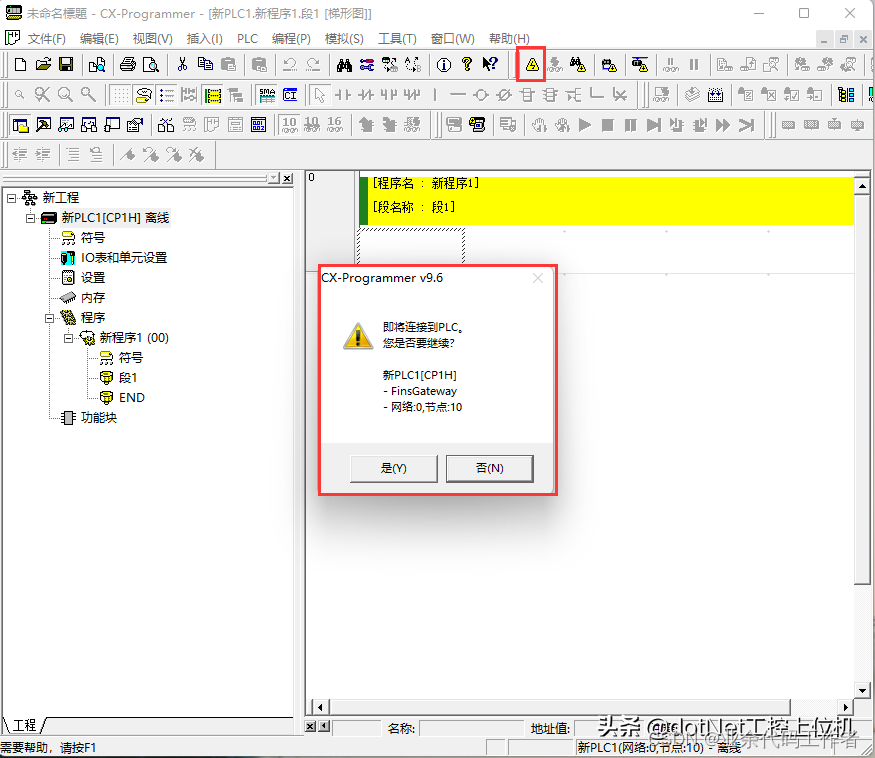Viewport: 875px width, 758px height.
Task: Insert a new coil
Action: (x=480, y=95)
